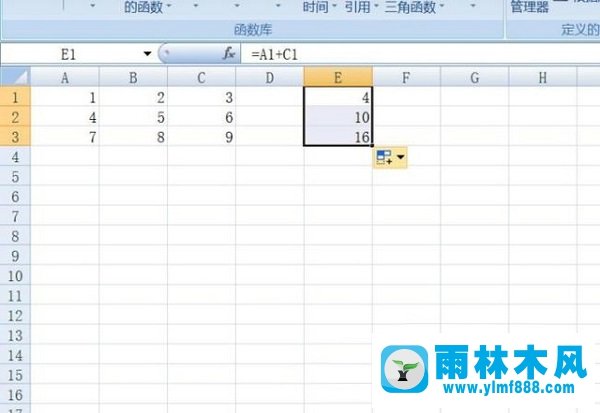This screenshot has width=600, height=413.
Task: Click cell E3 containing 16
Action: [x=338, y=137]
